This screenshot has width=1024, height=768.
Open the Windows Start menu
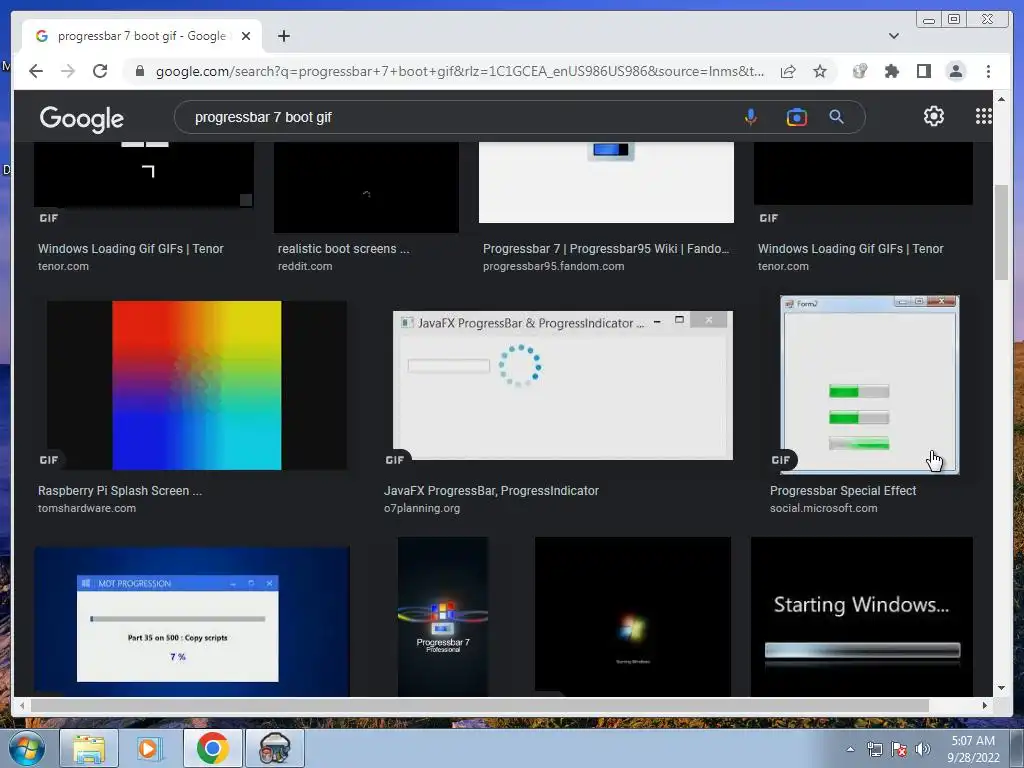(26, 748)
